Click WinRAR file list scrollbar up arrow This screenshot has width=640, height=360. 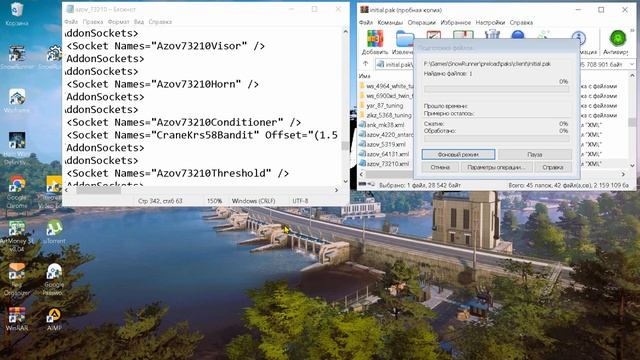(632, 76)
